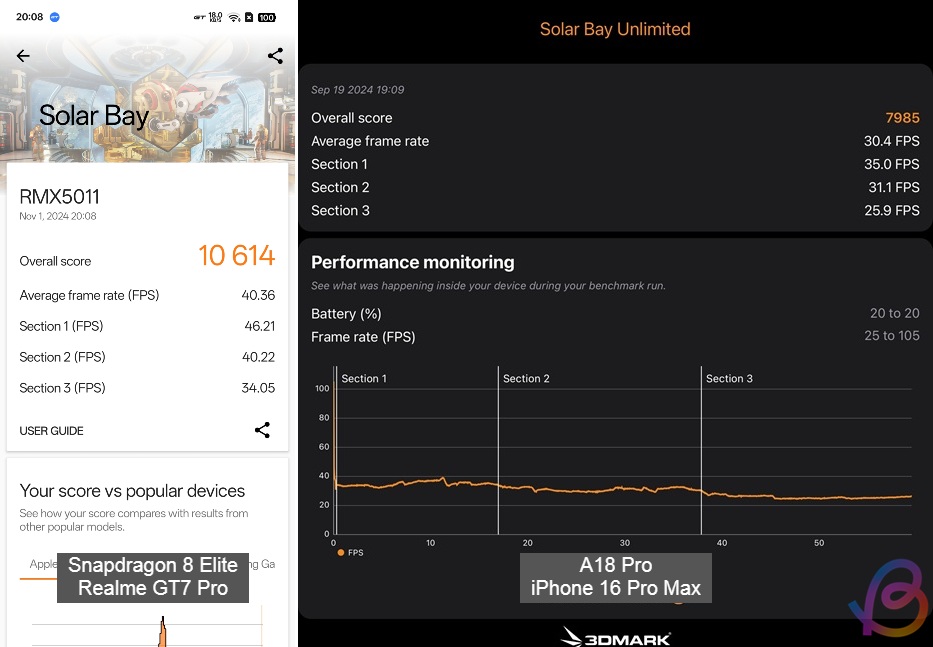Switch to the Apple device comparison tab
Image resolution: width=933 pixels, height=647 pixels.
point(41,564)
